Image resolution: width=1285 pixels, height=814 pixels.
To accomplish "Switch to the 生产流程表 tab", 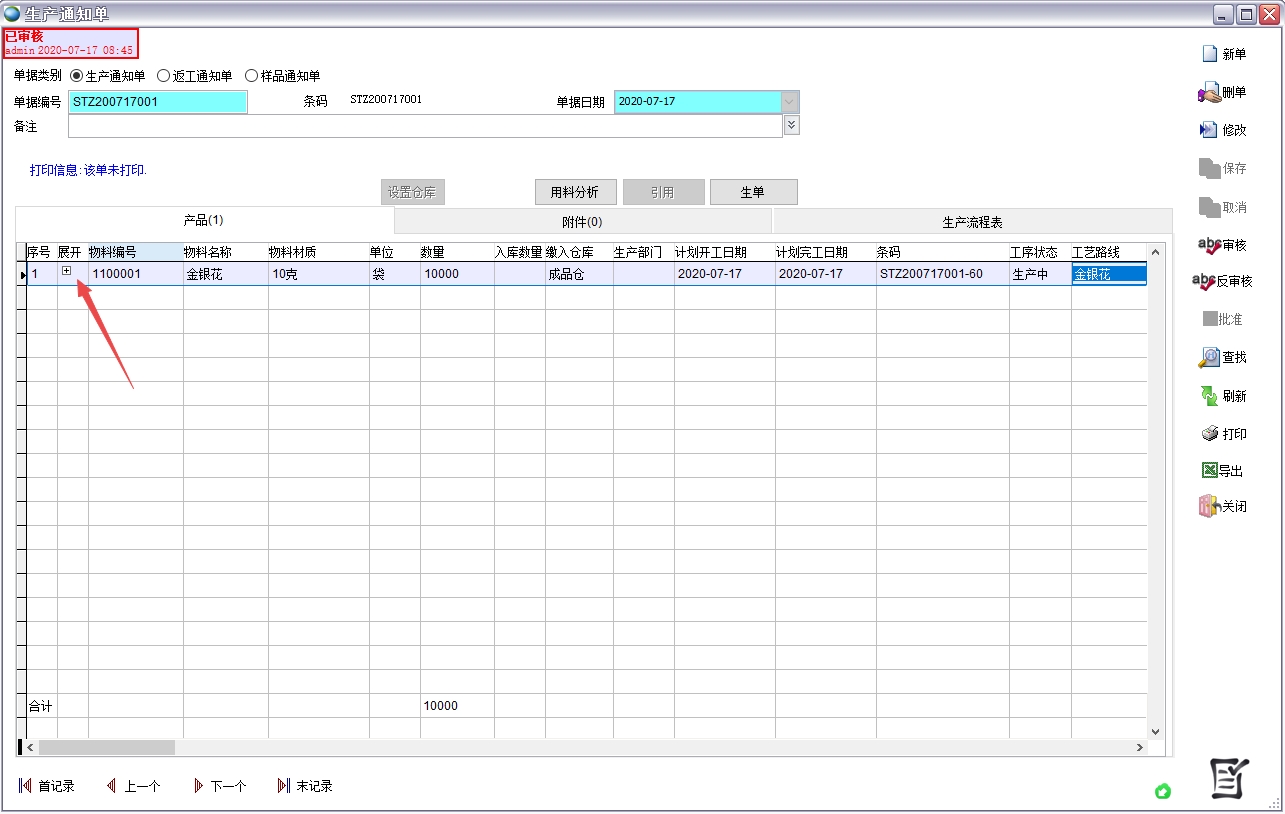I will coord(972,222).
